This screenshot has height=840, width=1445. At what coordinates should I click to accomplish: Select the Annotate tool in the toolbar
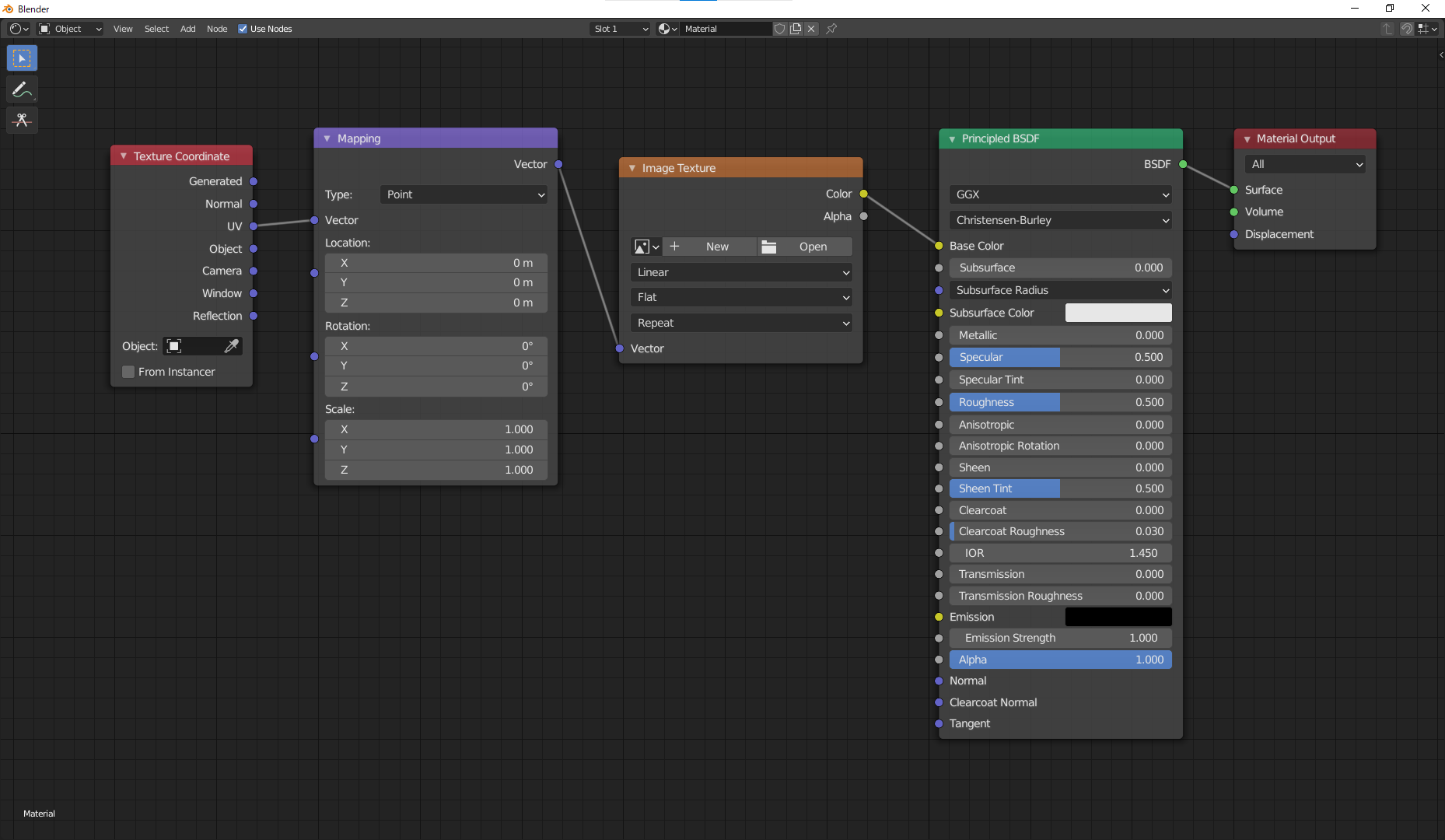point(22,89)
